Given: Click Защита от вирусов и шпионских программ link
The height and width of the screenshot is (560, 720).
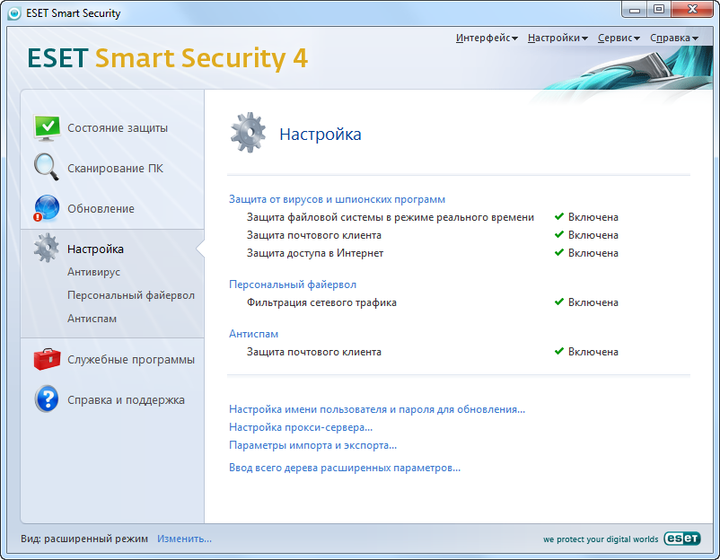Looking at the screenshot, I should (337, 200).
